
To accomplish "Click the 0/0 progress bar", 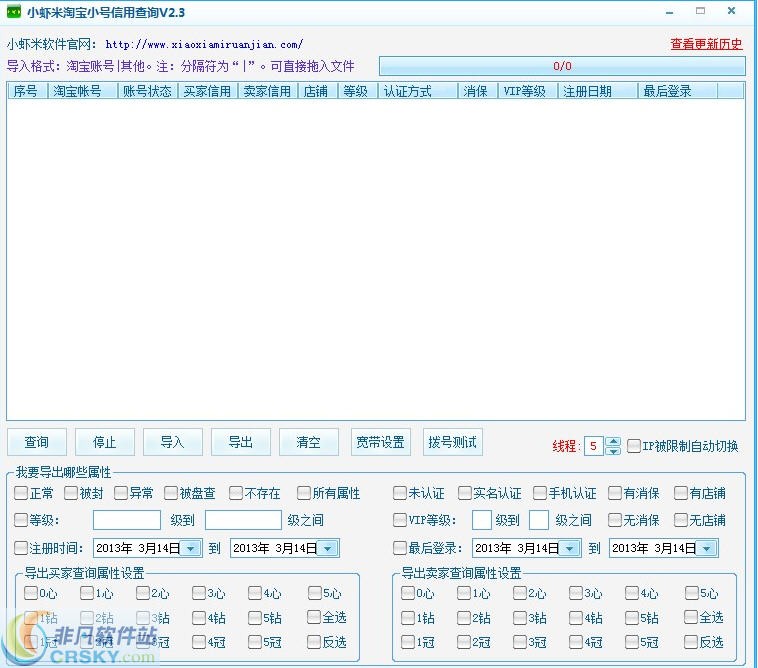I will (562, 66).
